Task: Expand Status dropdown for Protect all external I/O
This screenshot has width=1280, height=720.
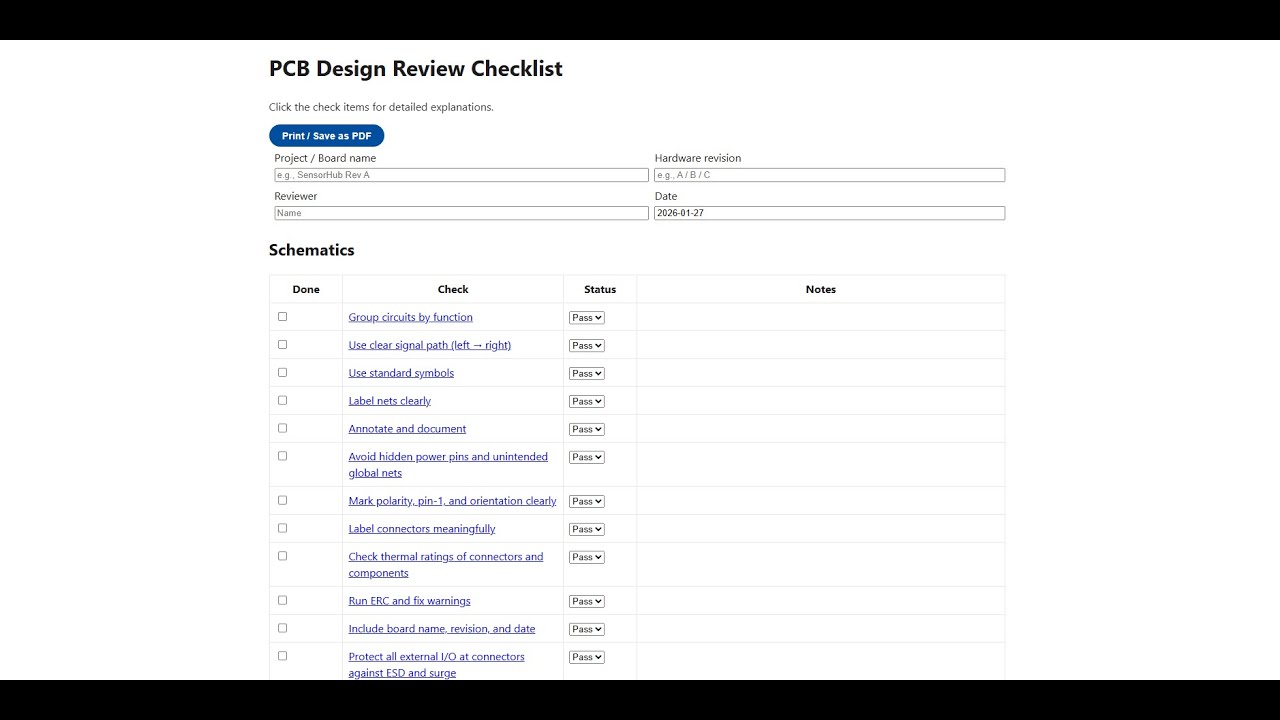Action: click(x=587, y=658)
